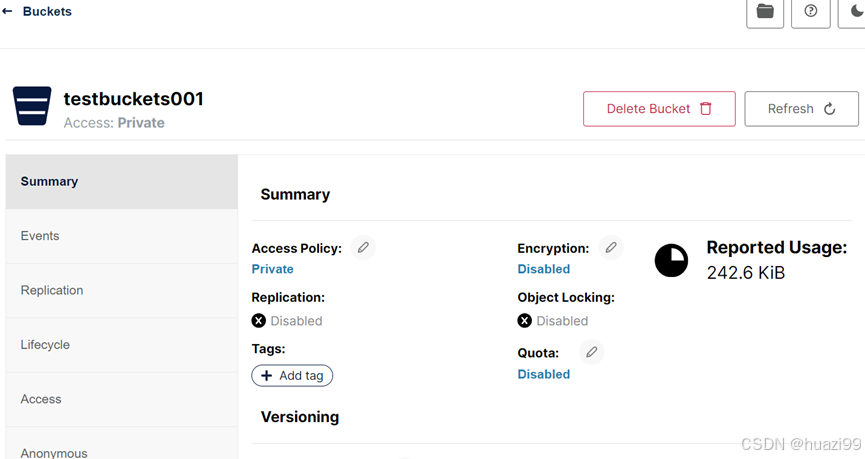The image size is (865, 459).
Task: Open the Anonymous tab
Action: point(122,443)
